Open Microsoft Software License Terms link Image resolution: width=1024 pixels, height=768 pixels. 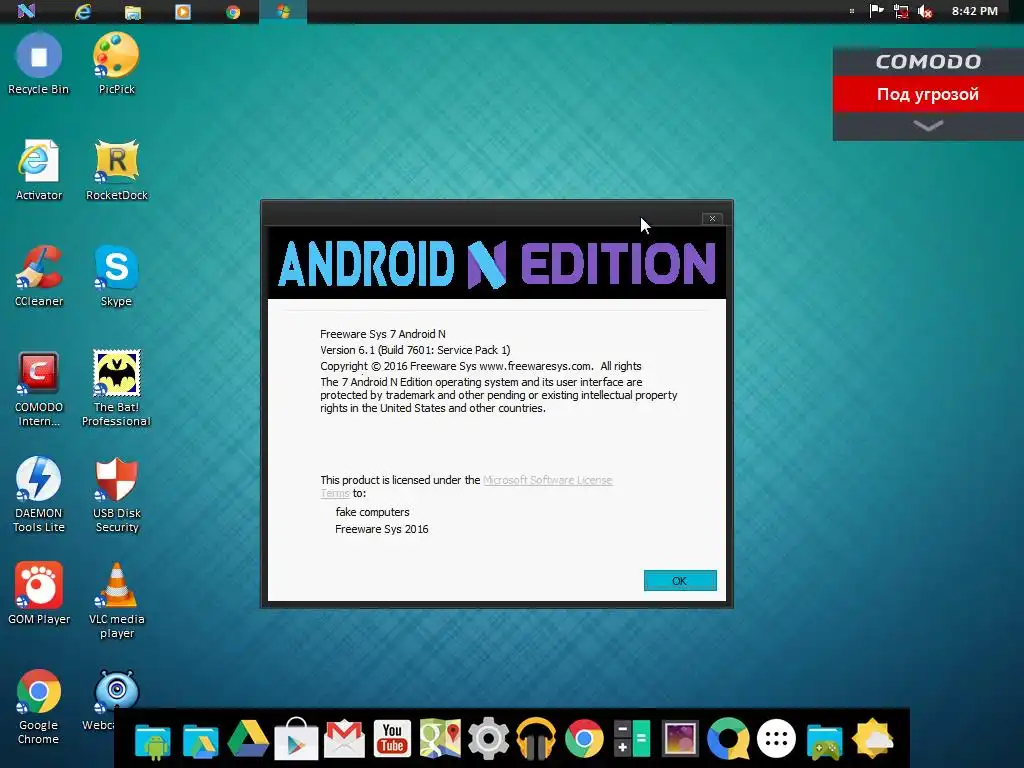click(547, 480)
